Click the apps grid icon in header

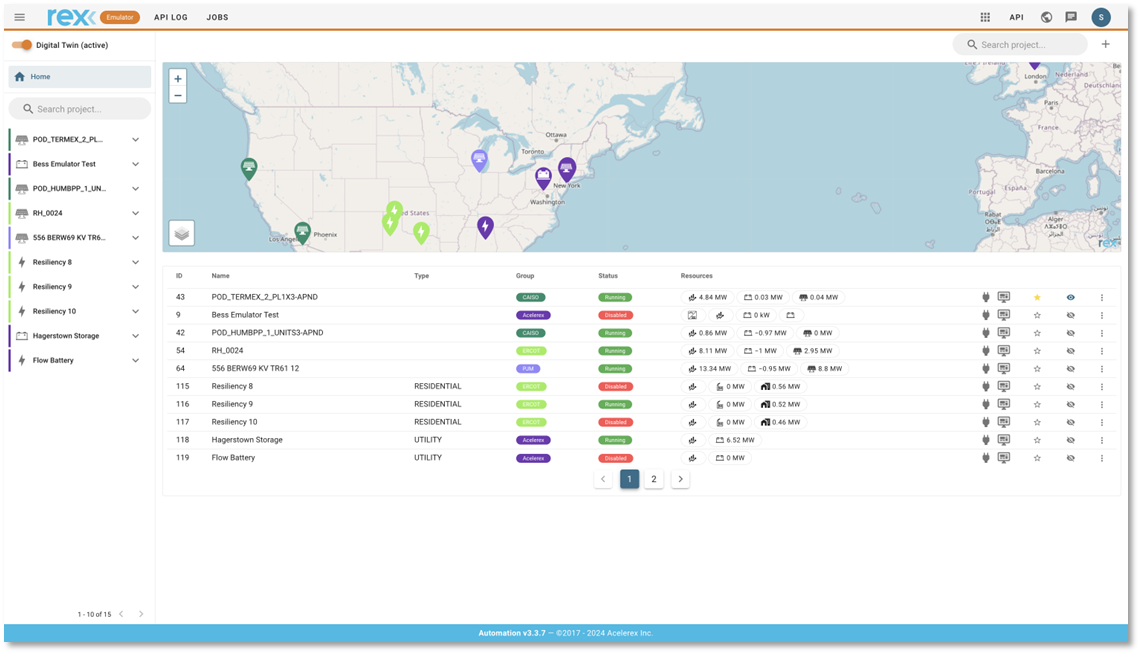[985, 17]
